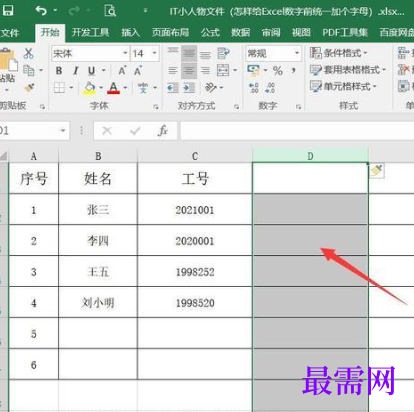Click the Select All corner triangle
Viewport: 414px width, 412px height.
tap(4, 156)
